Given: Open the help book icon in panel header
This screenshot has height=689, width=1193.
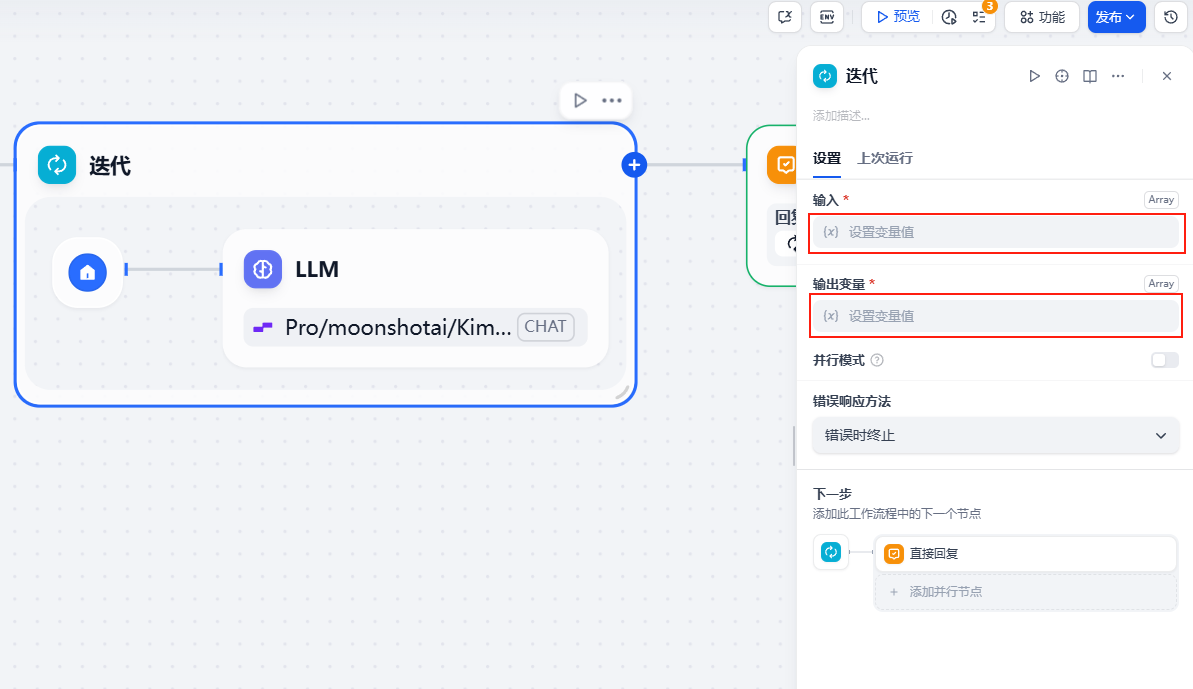Looking at the screenshot, I should pyautogui.click(x=1090, y=76).
